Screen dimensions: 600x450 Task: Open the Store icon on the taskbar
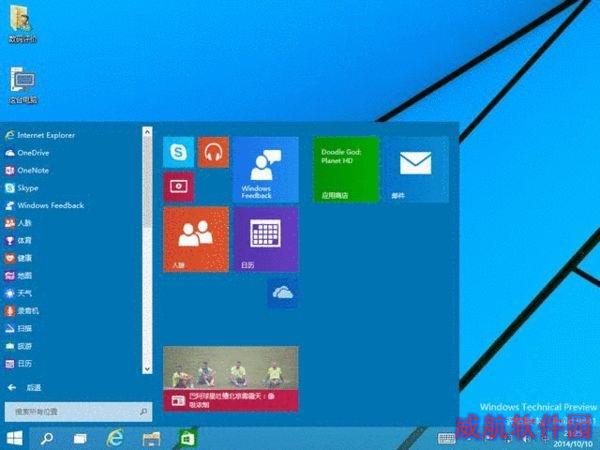[187, 438]
